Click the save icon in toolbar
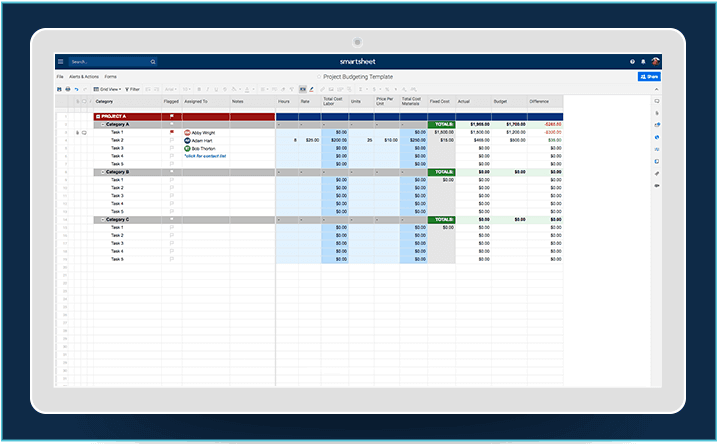718x444 pixels. (59, 89)
